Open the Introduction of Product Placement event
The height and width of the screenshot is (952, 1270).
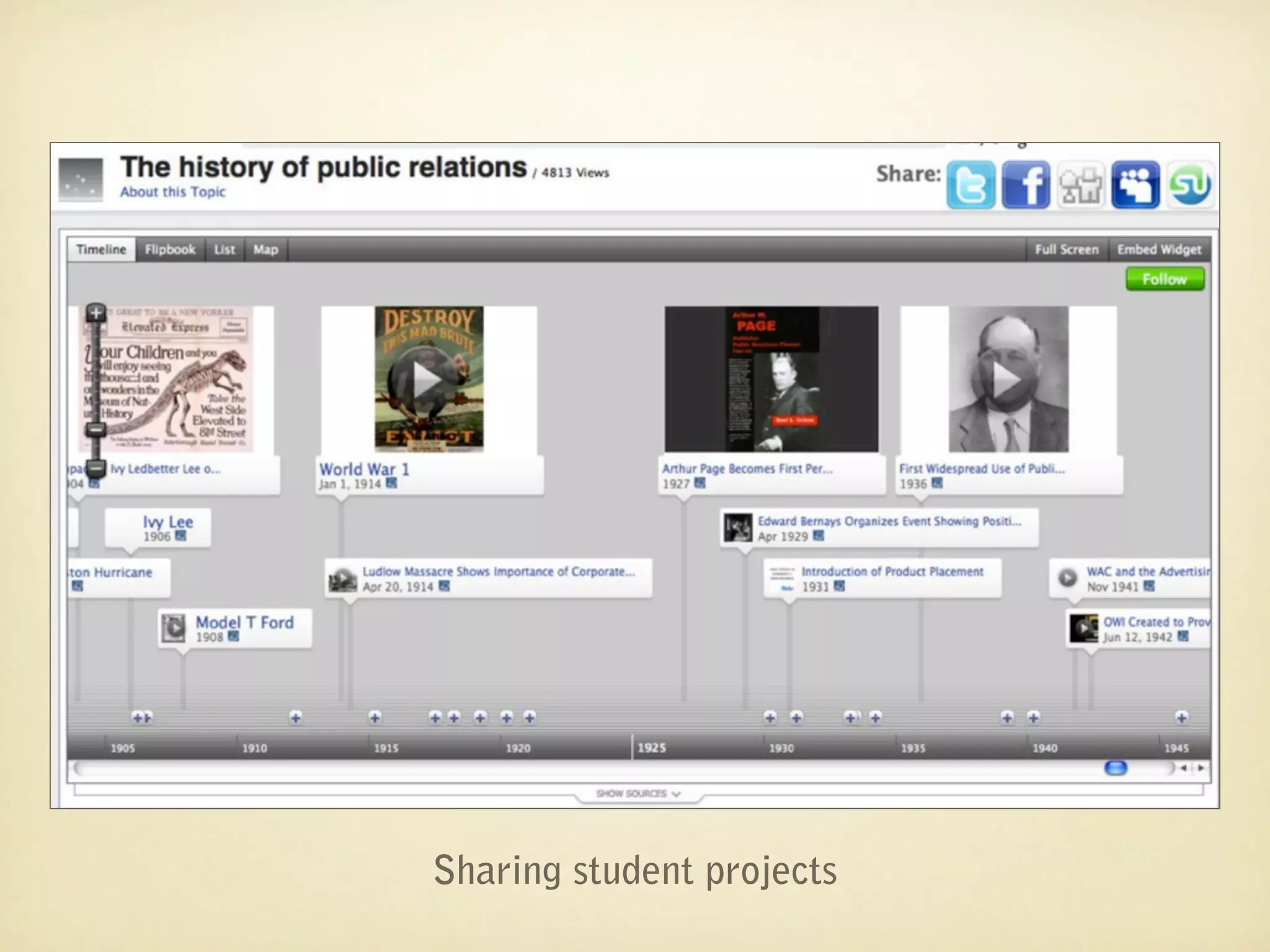[x=892, y=571]
